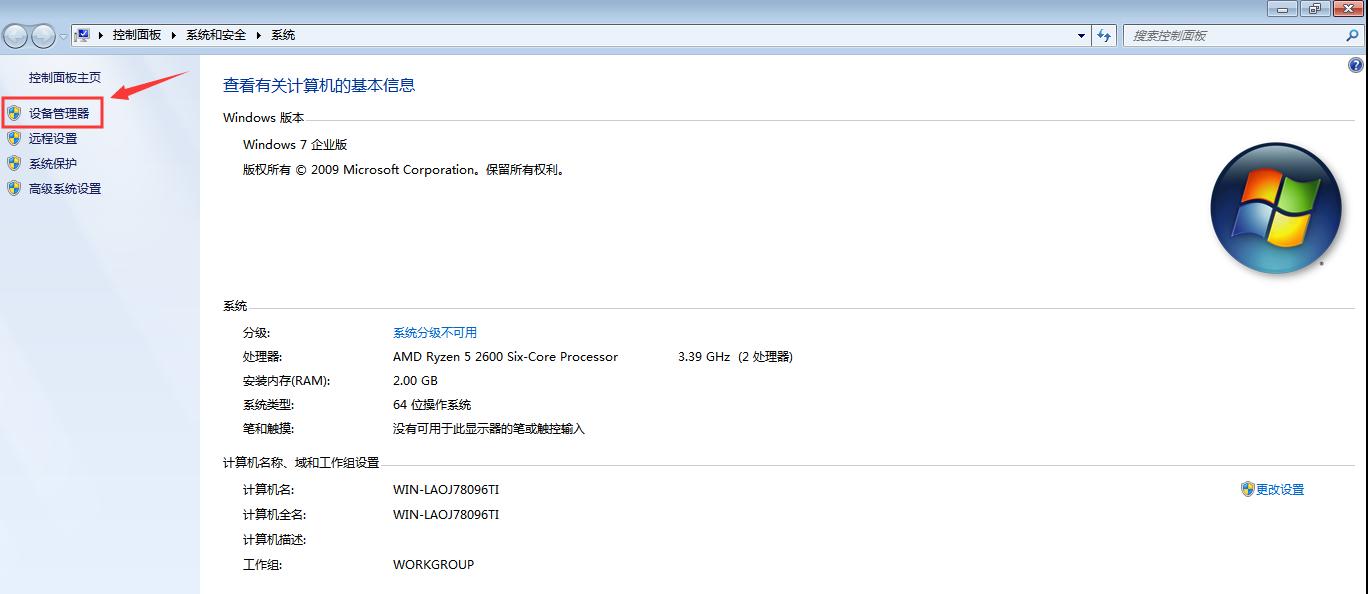Click full computer name value next to 计算机全名
Viewport: 1368px width, 594px height.
pos(446,514)
